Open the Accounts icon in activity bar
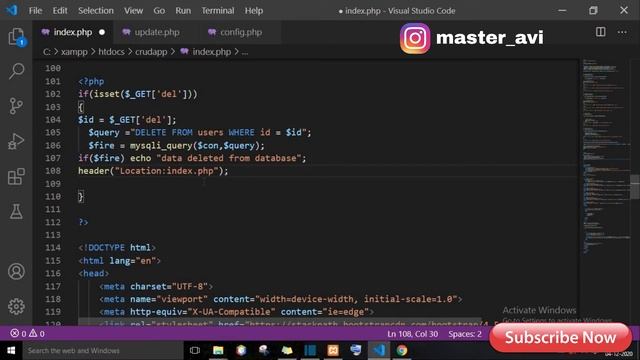The width and height of the screenshot is (640, 360). [16, 271]
